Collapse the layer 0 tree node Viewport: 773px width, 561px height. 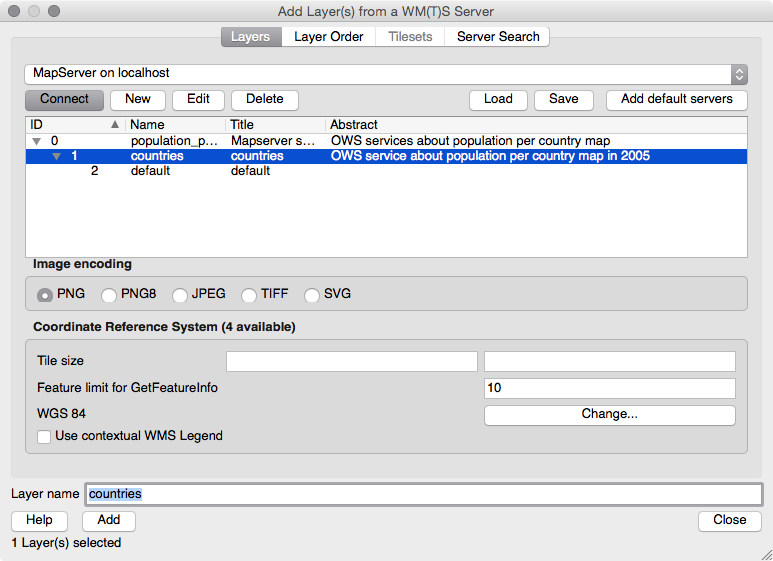point(36,141)
